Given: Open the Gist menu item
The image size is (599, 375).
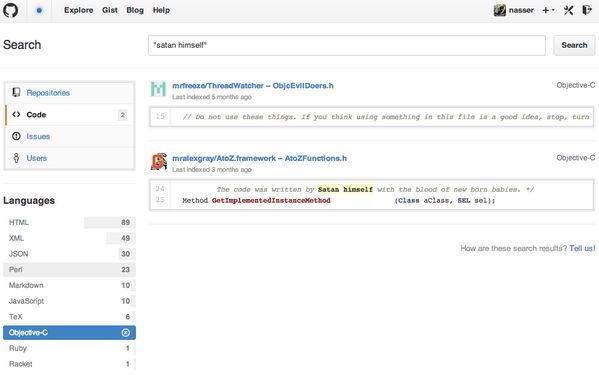Looking at the screenshot, I should pos(110,10).
